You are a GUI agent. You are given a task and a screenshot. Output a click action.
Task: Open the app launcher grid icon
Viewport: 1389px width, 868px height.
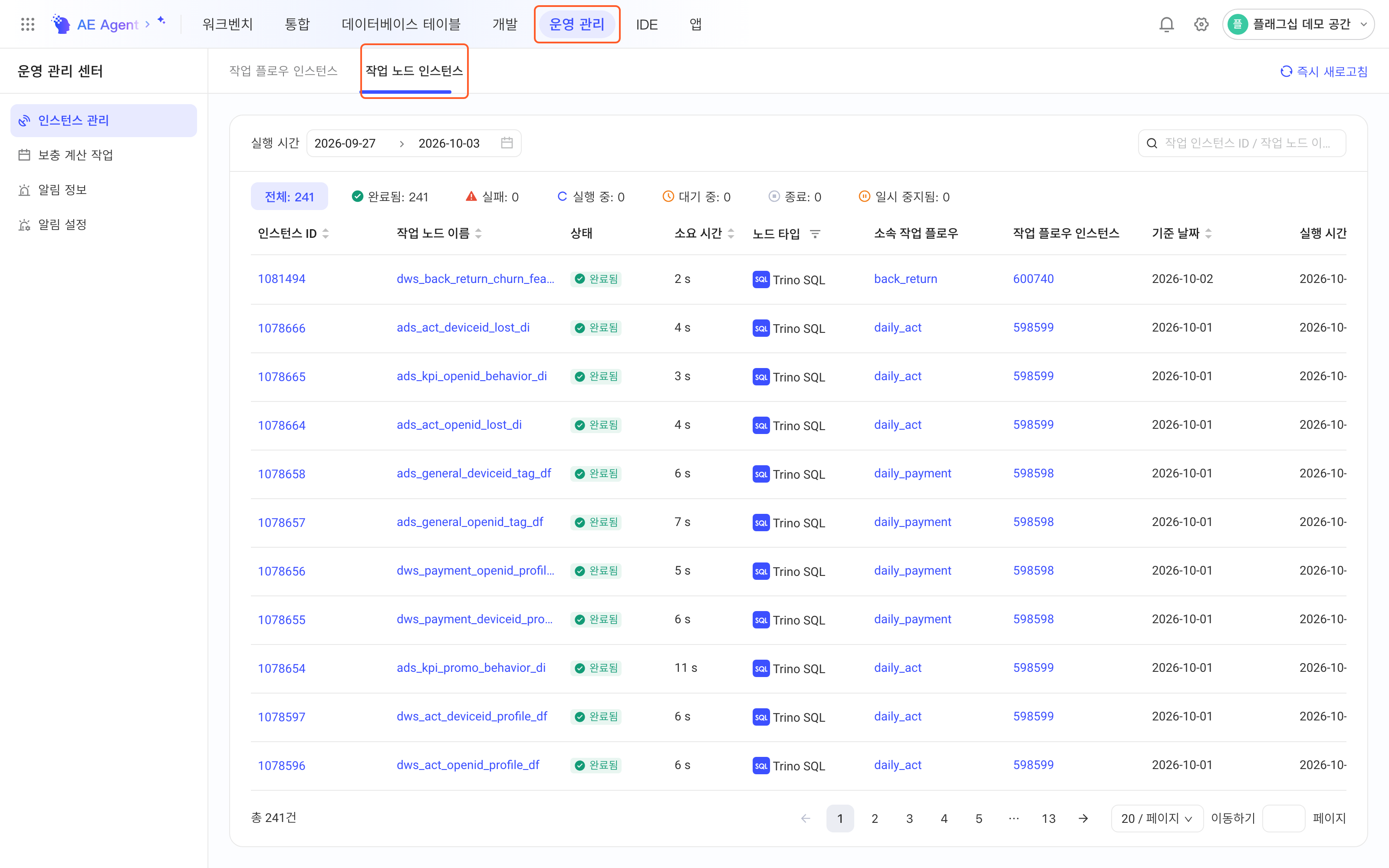click(27, 24)
